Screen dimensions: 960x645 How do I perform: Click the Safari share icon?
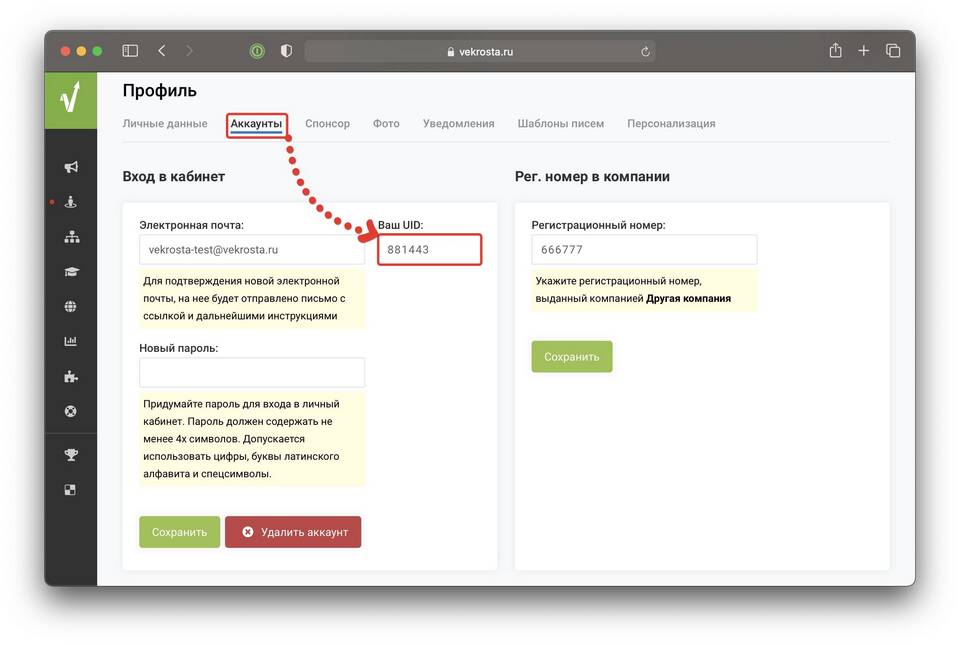pos(835,51)
